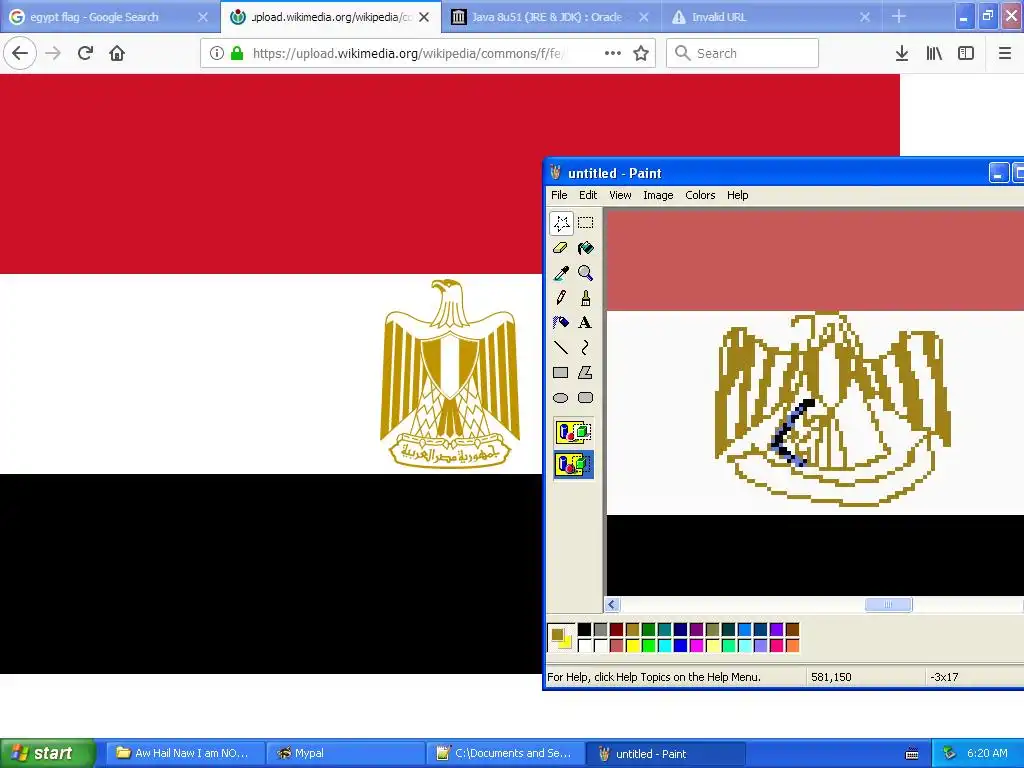Pick the orange palette swatch
This screenshot has width=1024, height=768.
tap(792, 645)
